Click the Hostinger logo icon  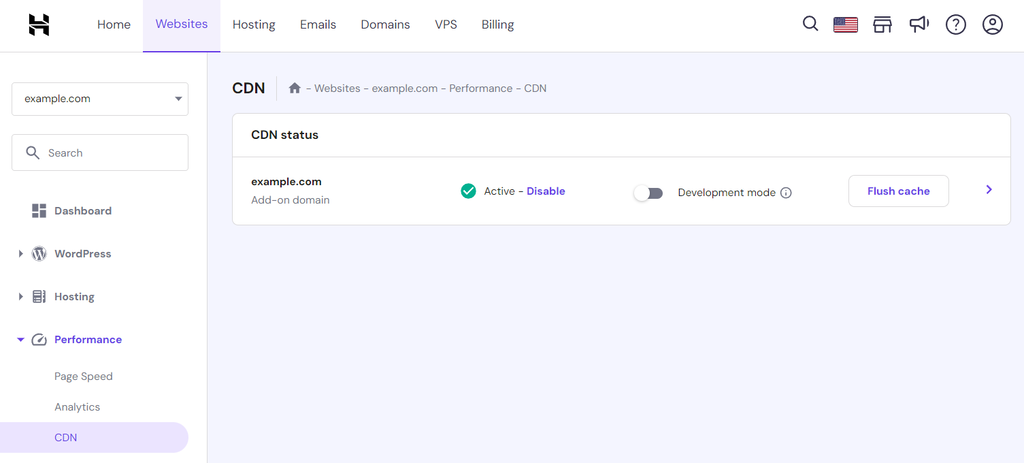coord(39,25)
